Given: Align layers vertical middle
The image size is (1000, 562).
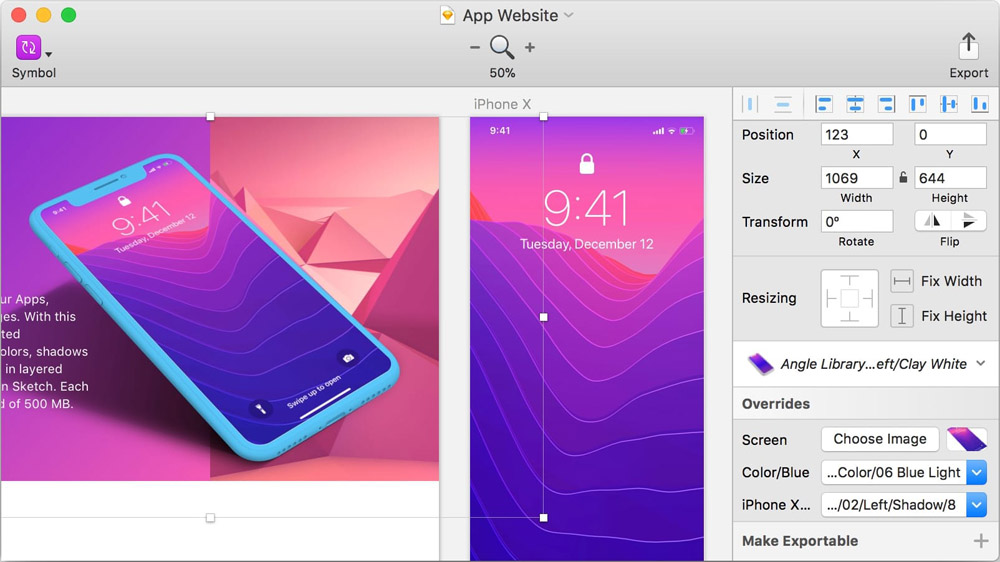Looking at the screenshot, I should tap(949, 104).
